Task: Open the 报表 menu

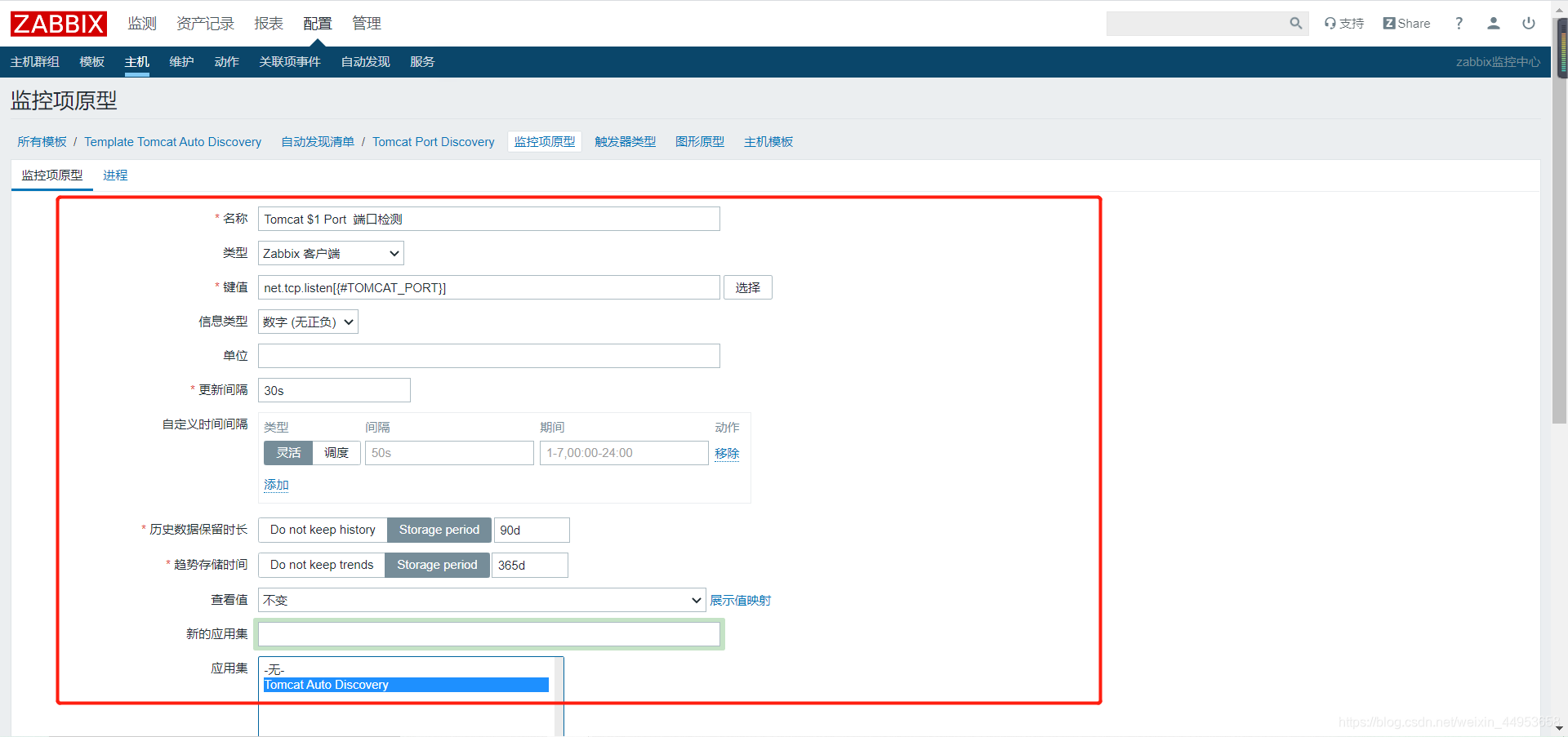Action: (x=269, y=24)
